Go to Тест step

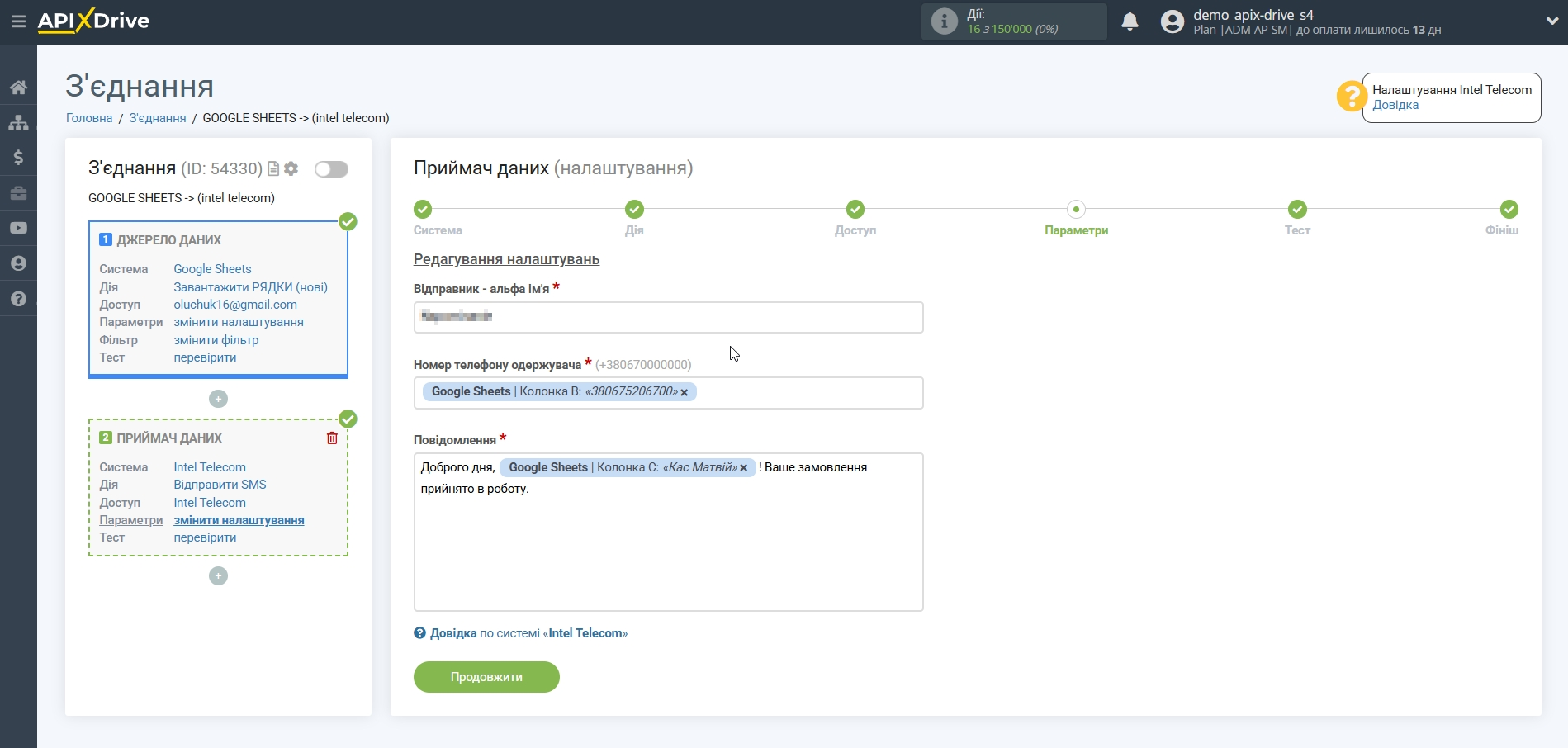(x=1297, y=210)
